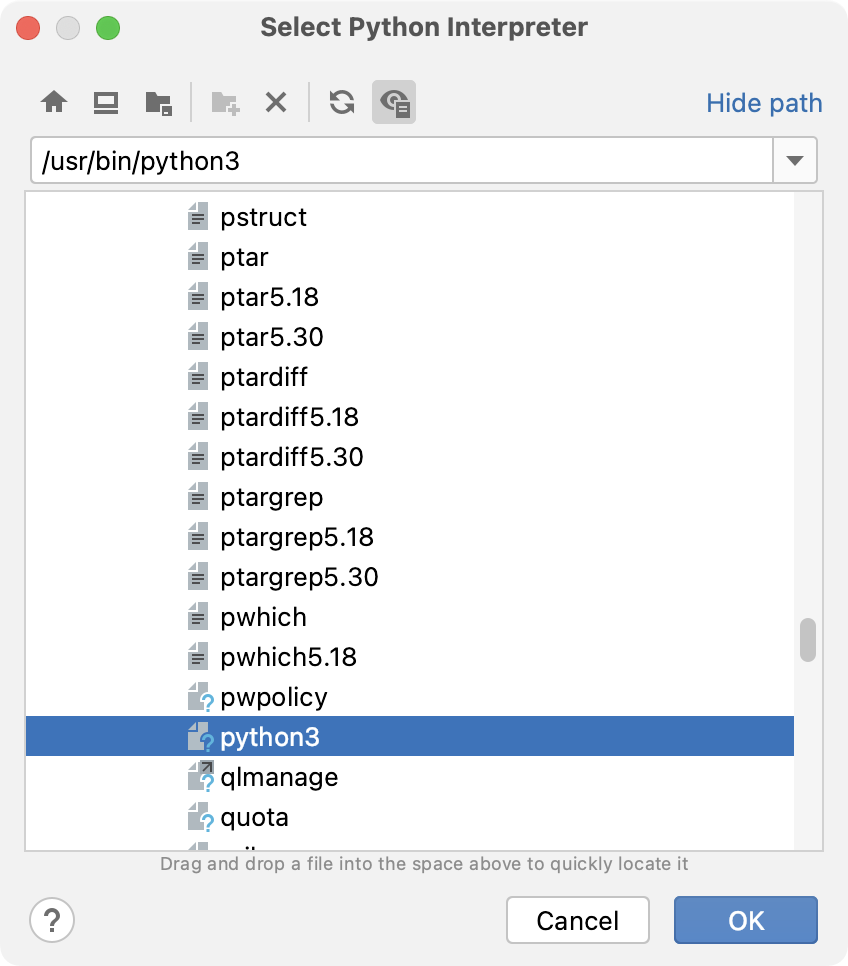Select the Desktop directory icon

(105, 102)
